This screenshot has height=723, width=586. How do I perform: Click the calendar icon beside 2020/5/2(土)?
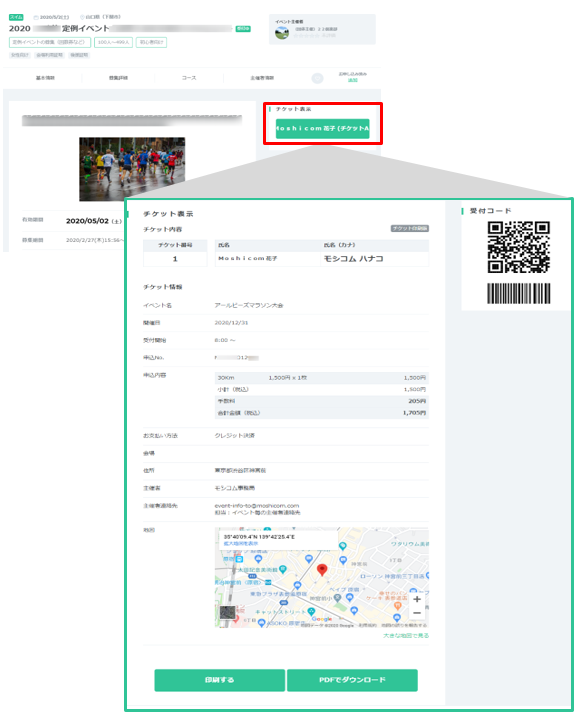point(36,17)
